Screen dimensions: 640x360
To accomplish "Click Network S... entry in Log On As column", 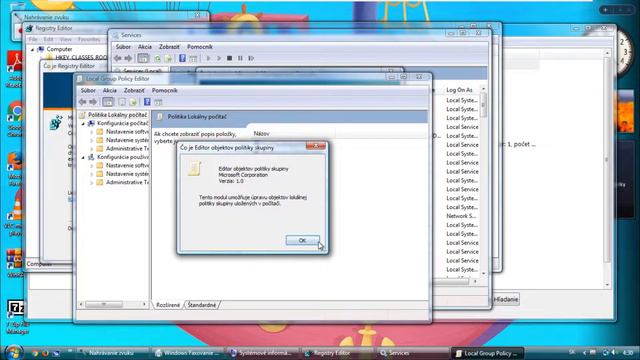I will 461,216.
